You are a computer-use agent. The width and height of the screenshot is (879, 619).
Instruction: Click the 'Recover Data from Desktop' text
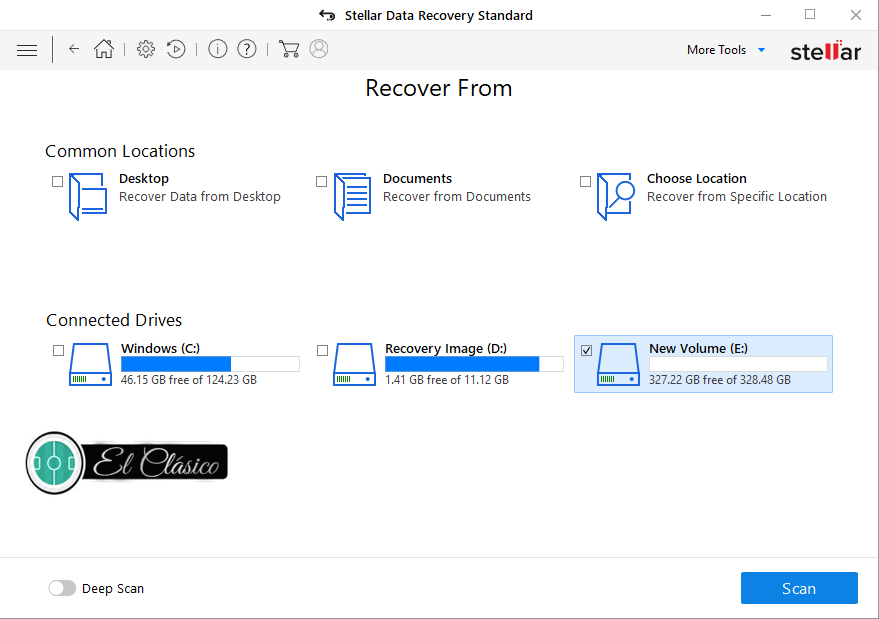click(200, 197)
